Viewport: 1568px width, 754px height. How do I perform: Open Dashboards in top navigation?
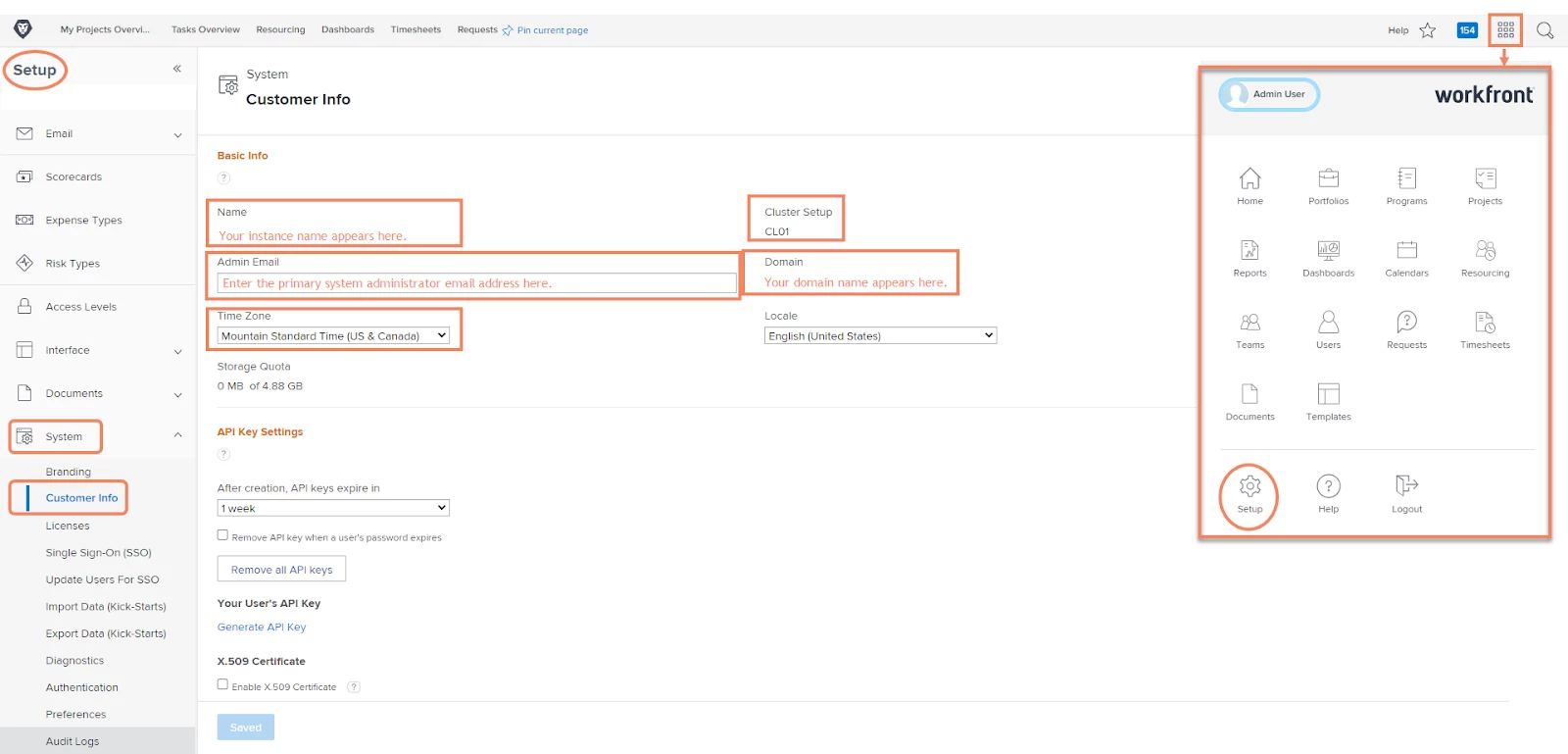(x=348, y=29)
